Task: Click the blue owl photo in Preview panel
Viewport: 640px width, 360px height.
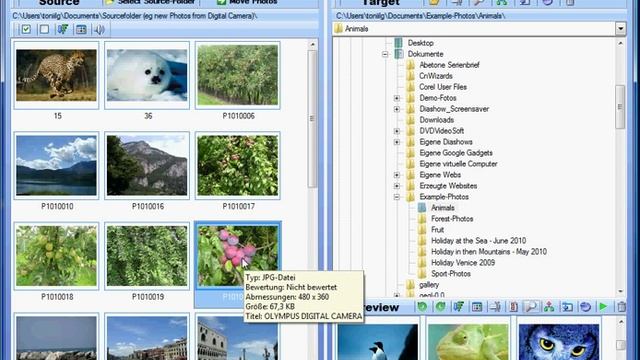Action: 559,342
